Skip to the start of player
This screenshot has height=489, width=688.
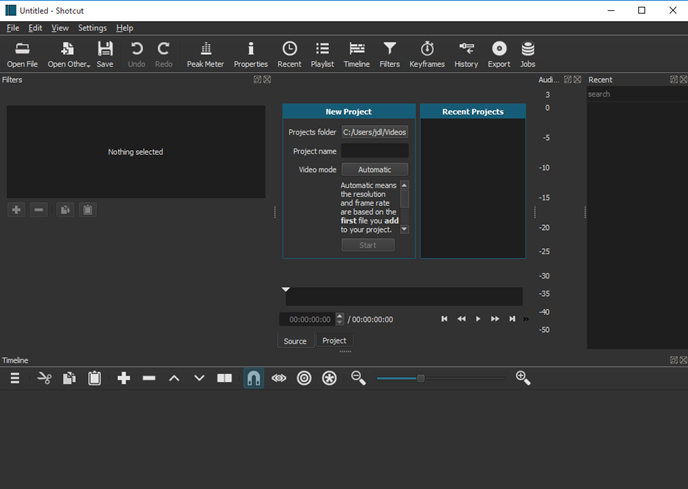[x=444, y=319]
